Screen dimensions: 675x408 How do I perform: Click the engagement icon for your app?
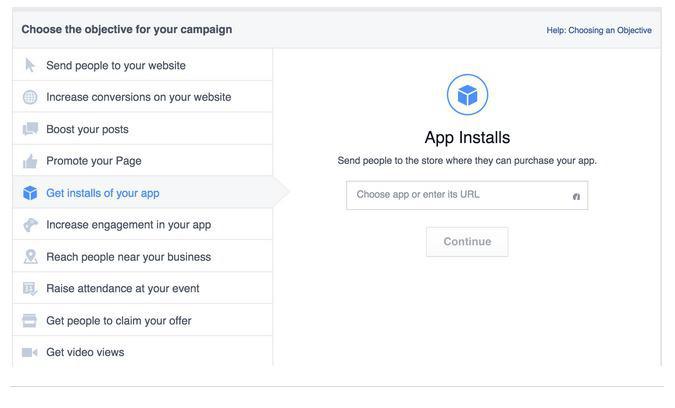pos(30,225)
